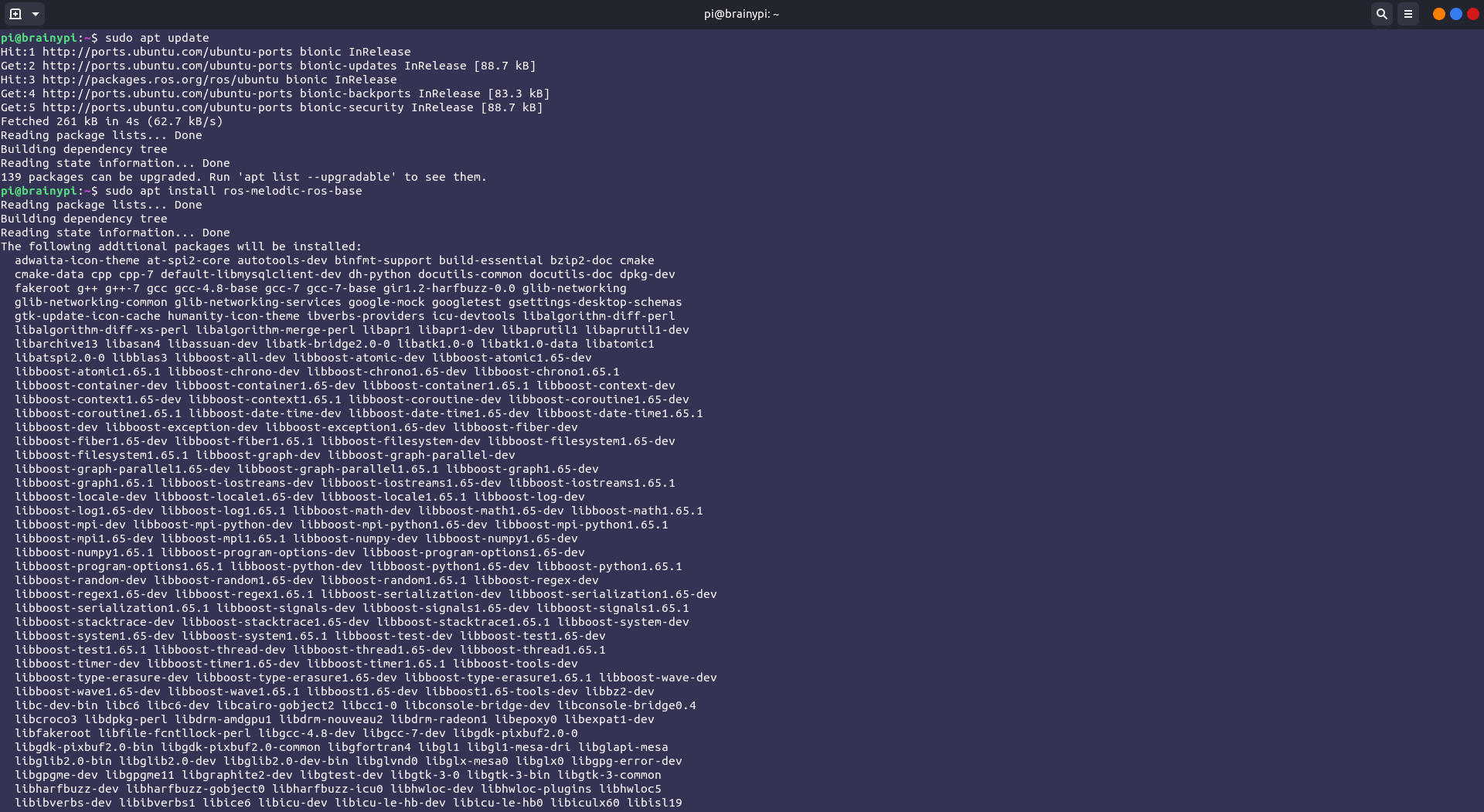
Task: Click the pi@brainypi window title
Action: [x=741, y=14]
